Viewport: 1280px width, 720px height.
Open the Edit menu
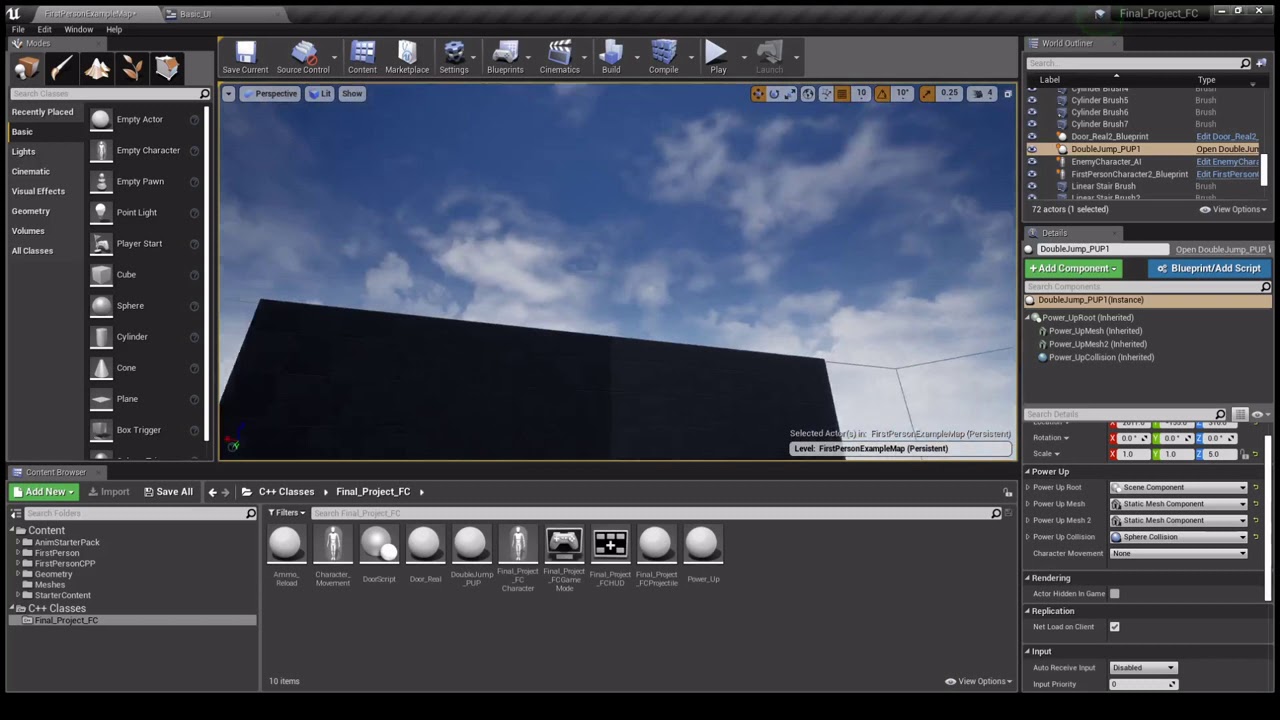click(44, 29)
